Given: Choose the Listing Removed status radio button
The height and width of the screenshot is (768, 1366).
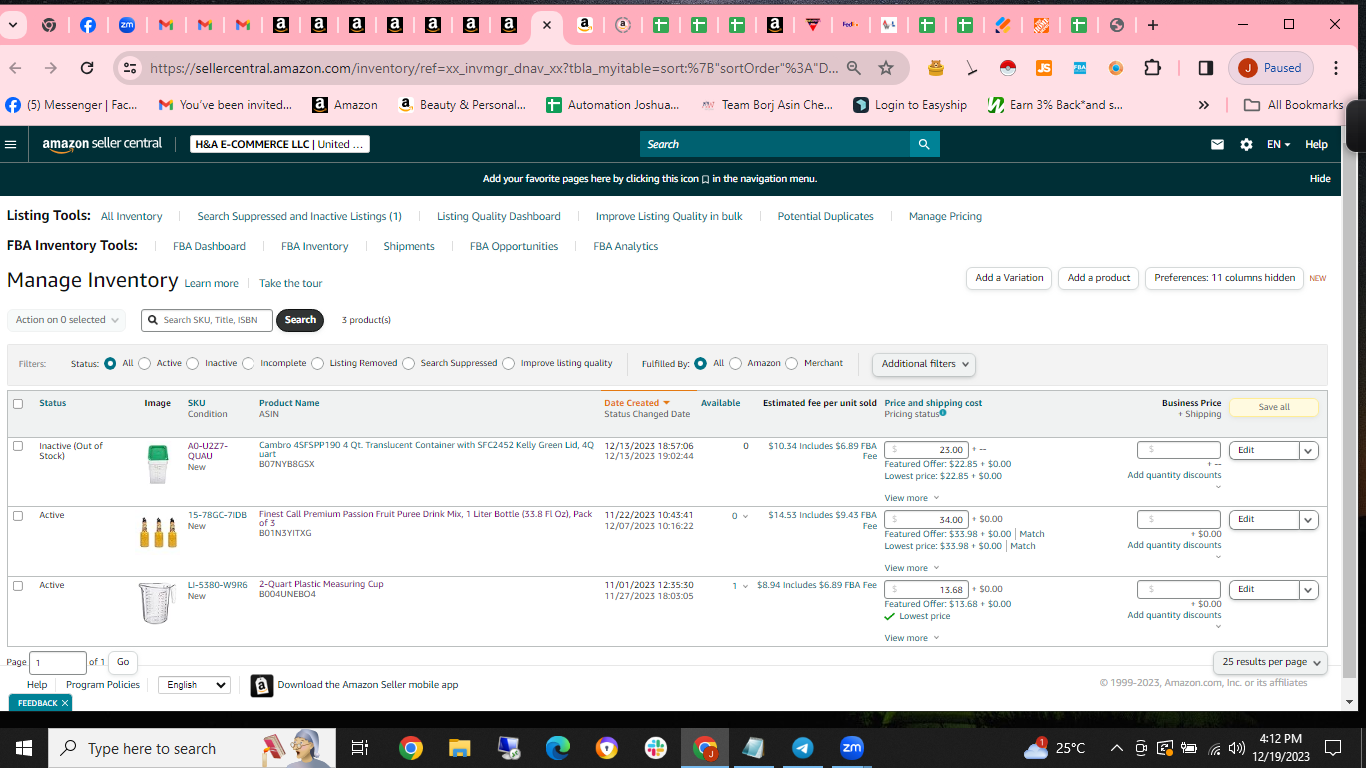Looking at the screenshot, I should pos(318,364).
